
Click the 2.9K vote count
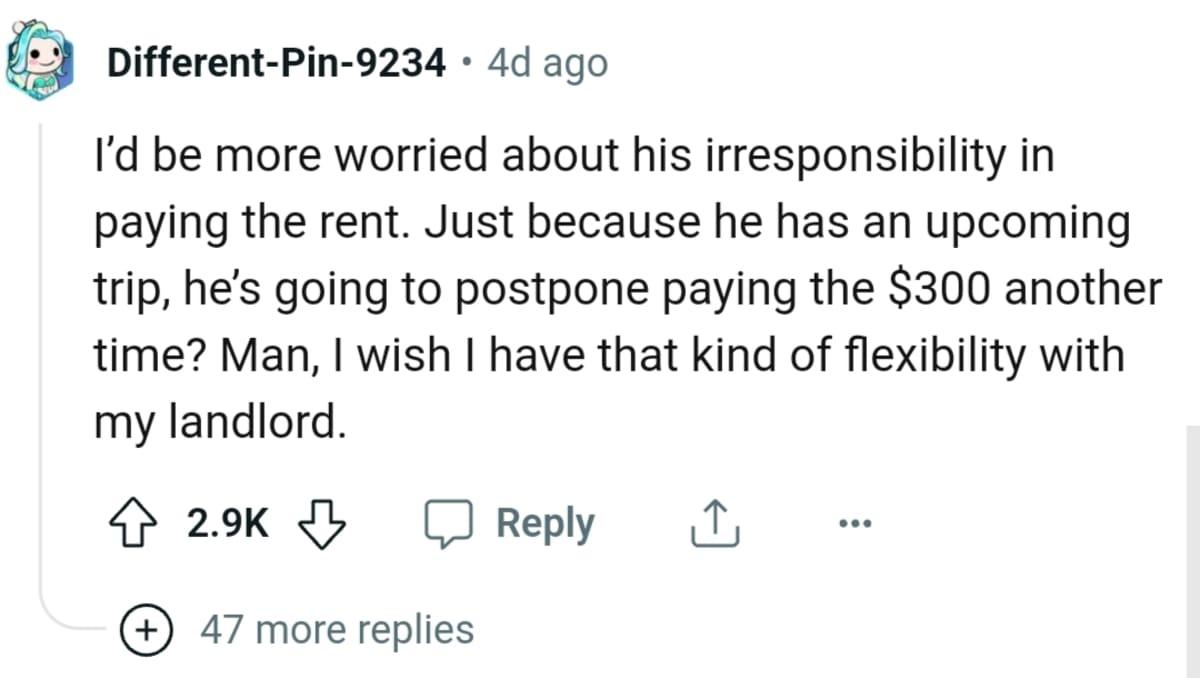(227, 523)
